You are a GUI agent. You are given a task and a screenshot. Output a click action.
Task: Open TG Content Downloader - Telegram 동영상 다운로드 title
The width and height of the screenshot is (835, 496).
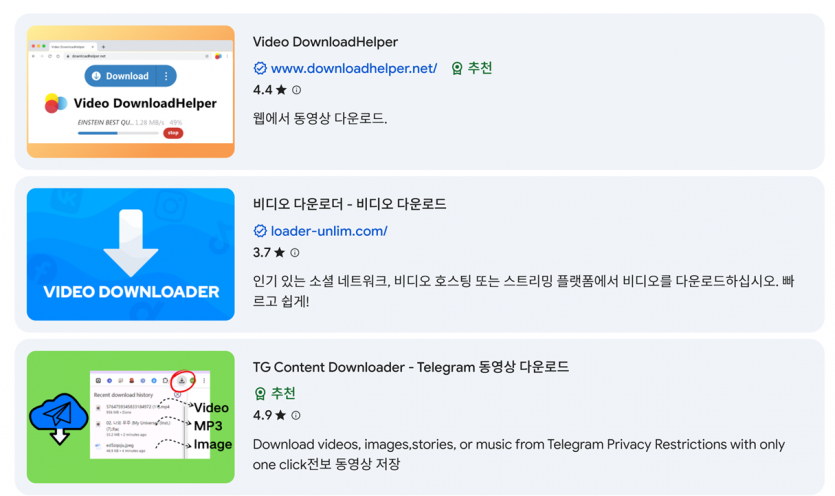(x=410, y=367)
